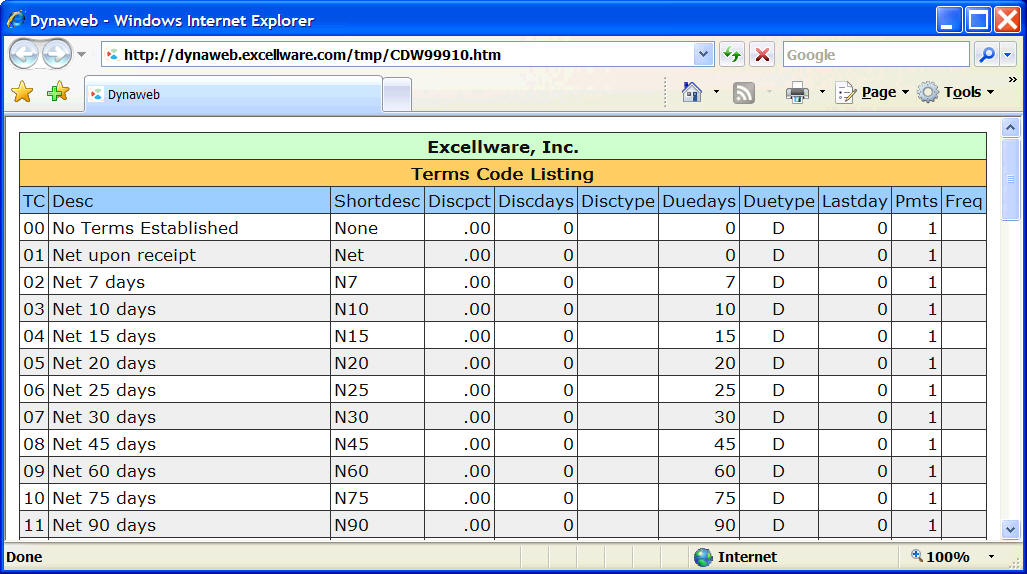Select the Dynaweb tab
Viewport: 1027px width, 574px height.
click(233, 94)
